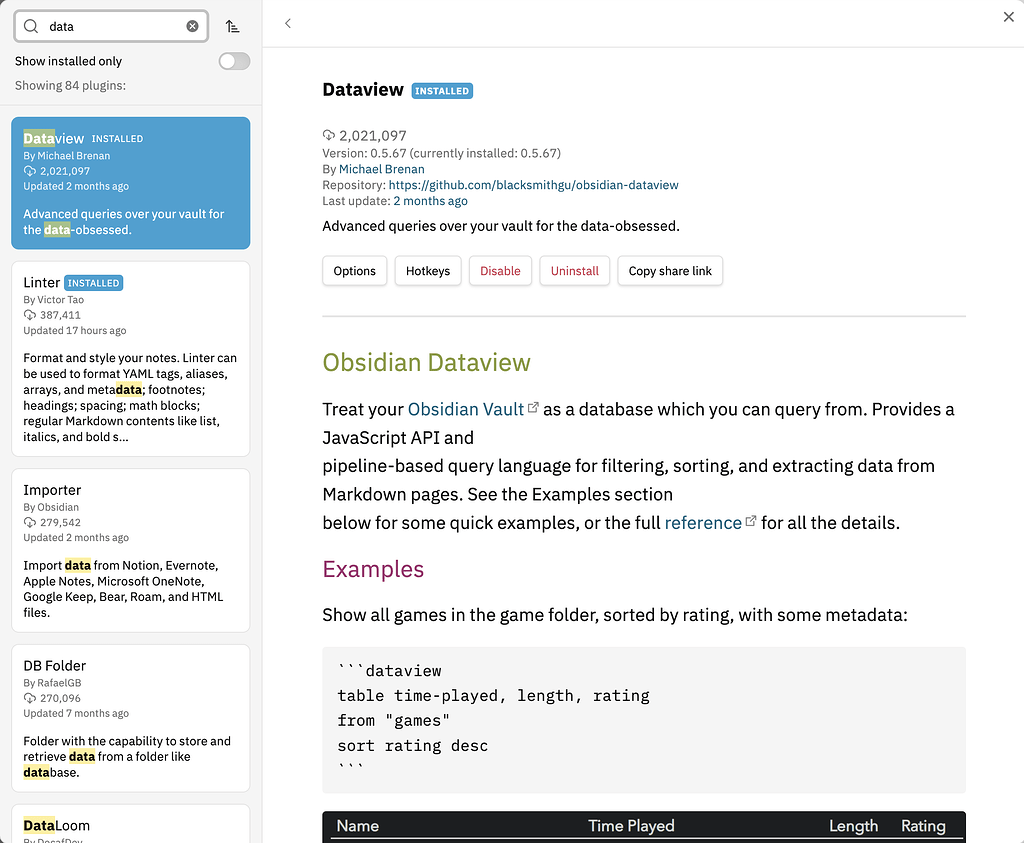1024x843 pixels.
Task: Select the Importer plugin card
Action: [130, 550]
